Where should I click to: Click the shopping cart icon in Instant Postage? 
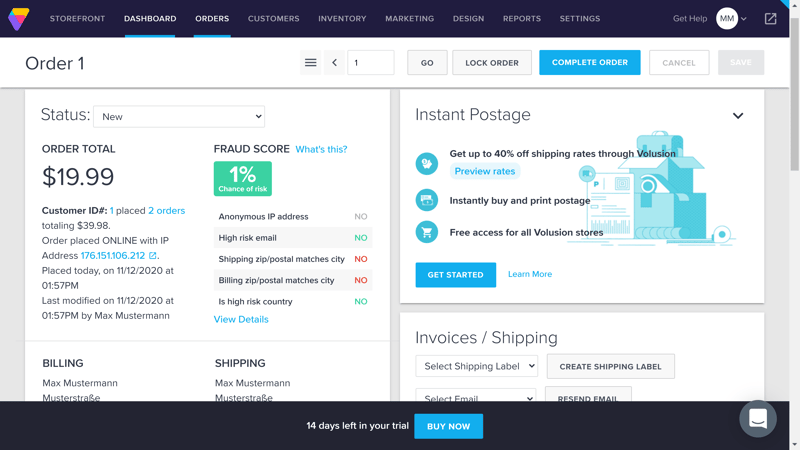point(427,232)
